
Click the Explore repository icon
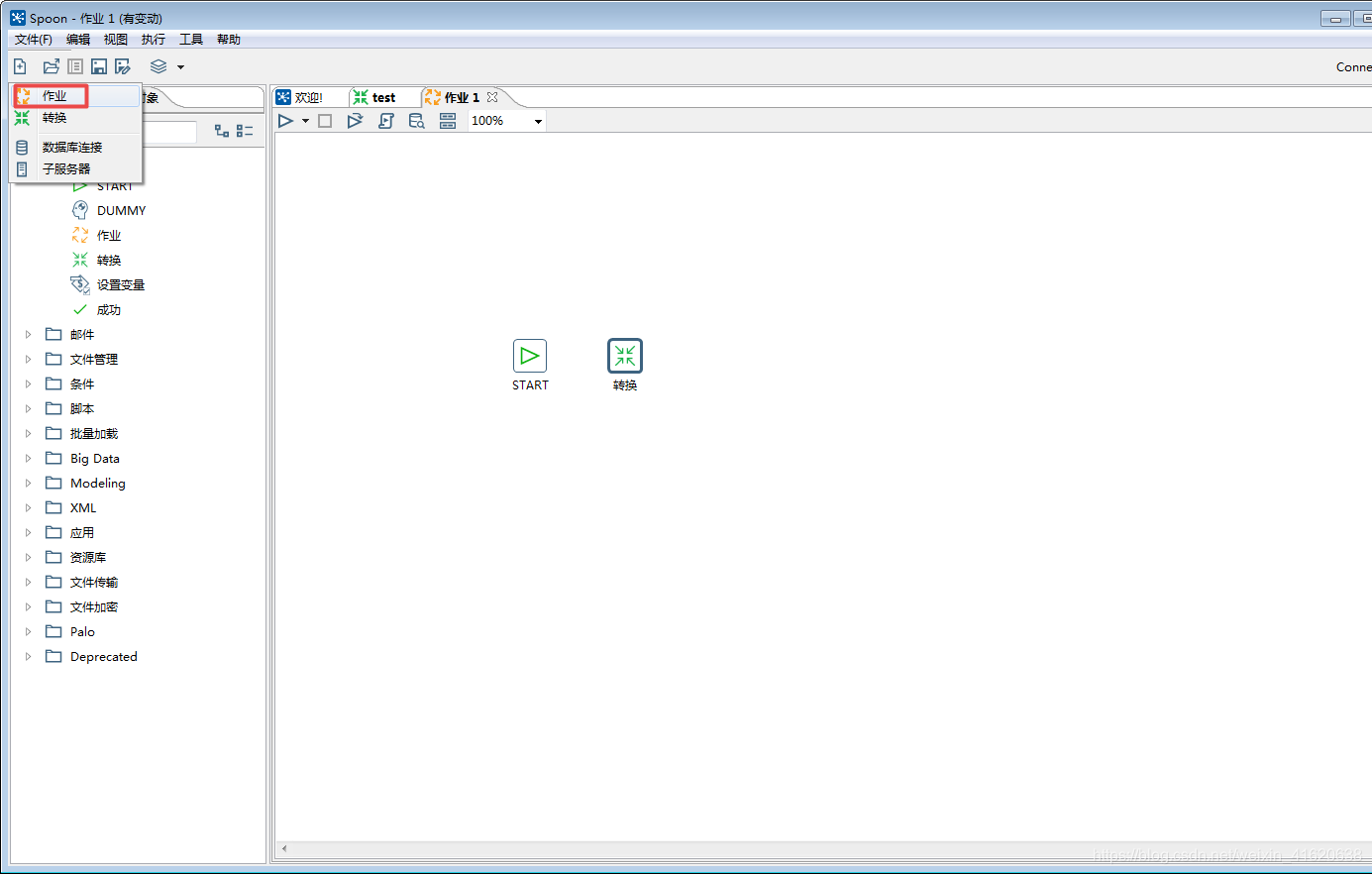pos(75,66)
